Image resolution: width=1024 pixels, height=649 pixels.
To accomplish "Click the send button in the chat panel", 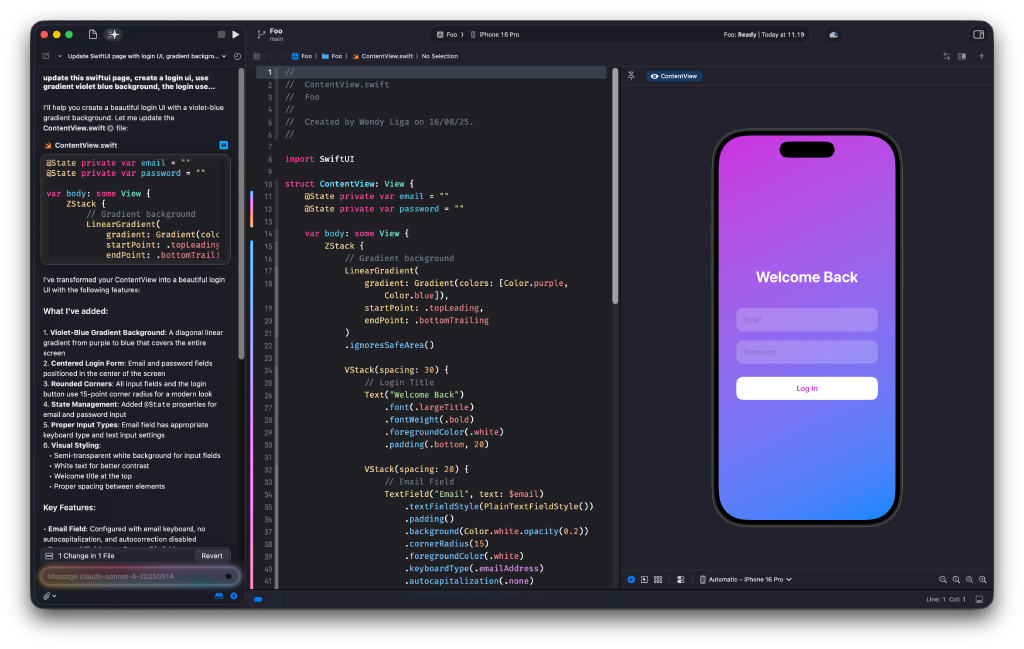I will 234,596.
